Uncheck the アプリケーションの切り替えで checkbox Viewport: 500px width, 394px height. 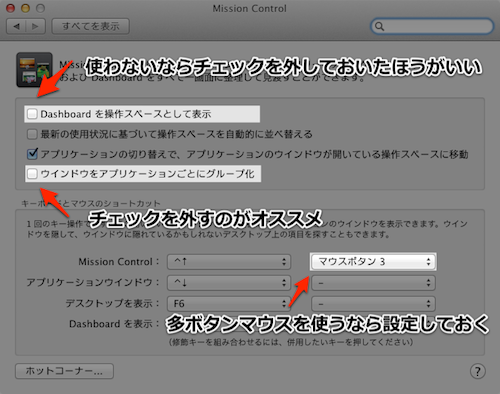pos(32,154)
